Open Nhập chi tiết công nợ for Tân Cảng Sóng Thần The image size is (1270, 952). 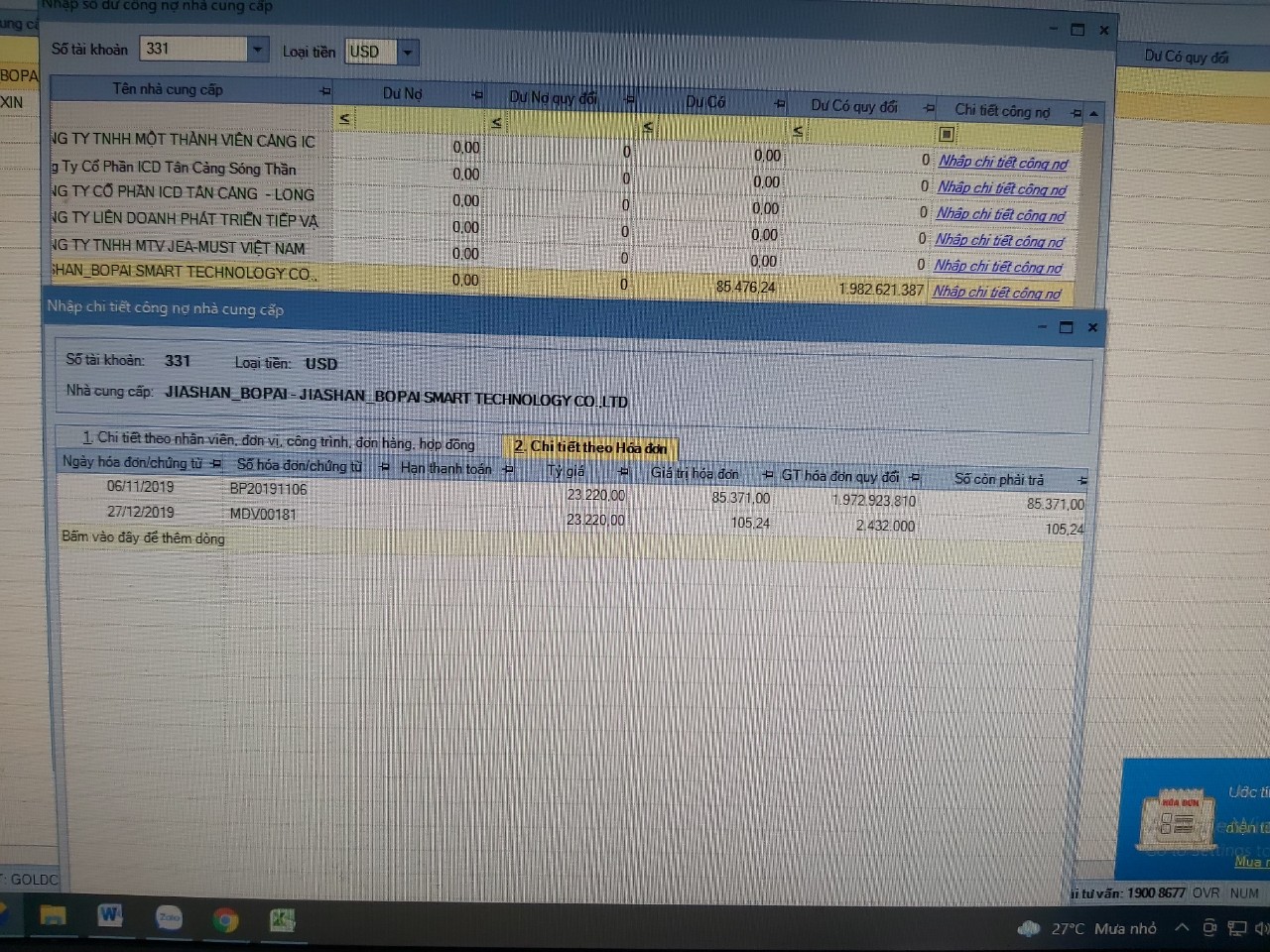(1002, 188)
